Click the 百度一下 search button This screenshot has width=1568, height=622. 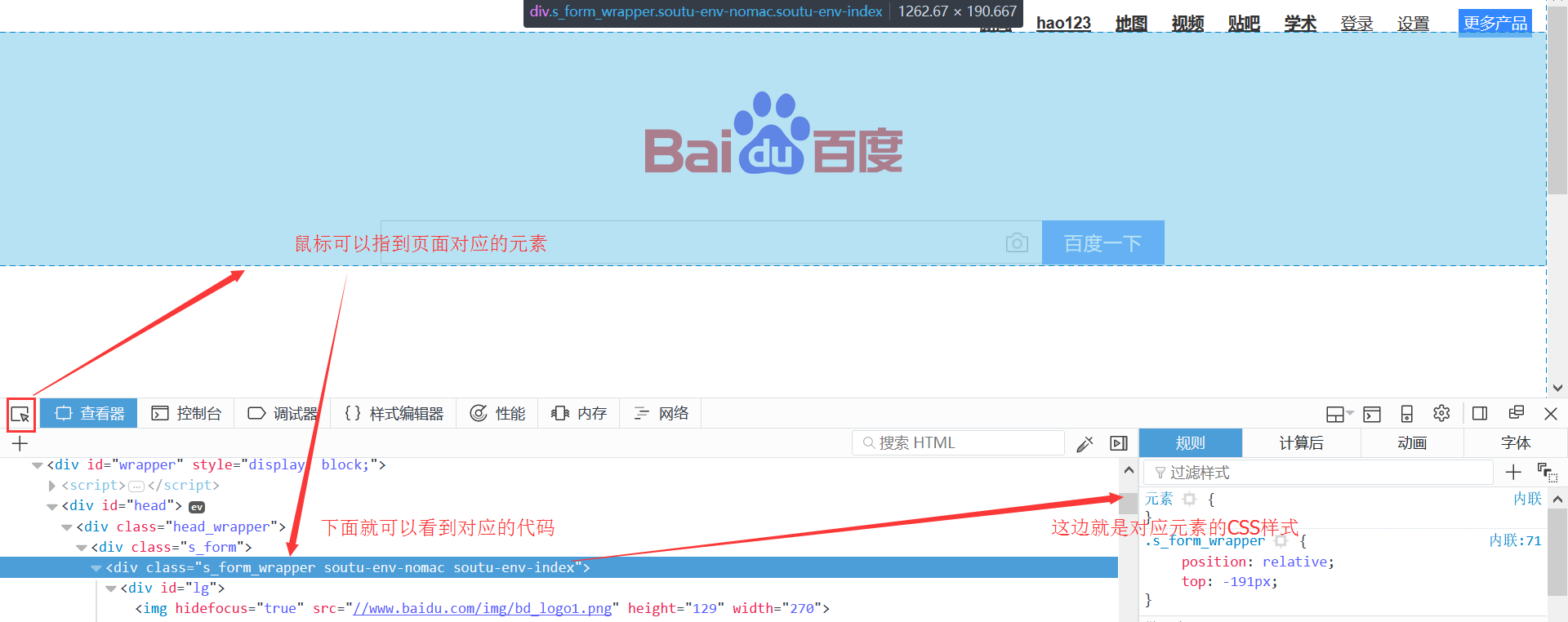tap(1103, 242)
